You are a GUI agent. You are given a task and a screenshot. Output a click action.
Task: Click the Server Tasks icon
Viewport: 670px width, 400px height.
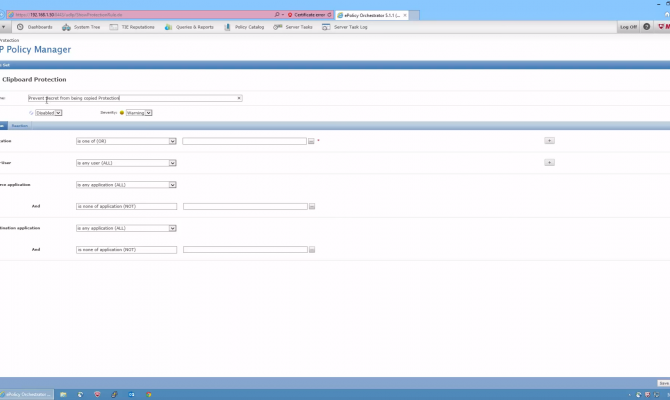[278, 27]
